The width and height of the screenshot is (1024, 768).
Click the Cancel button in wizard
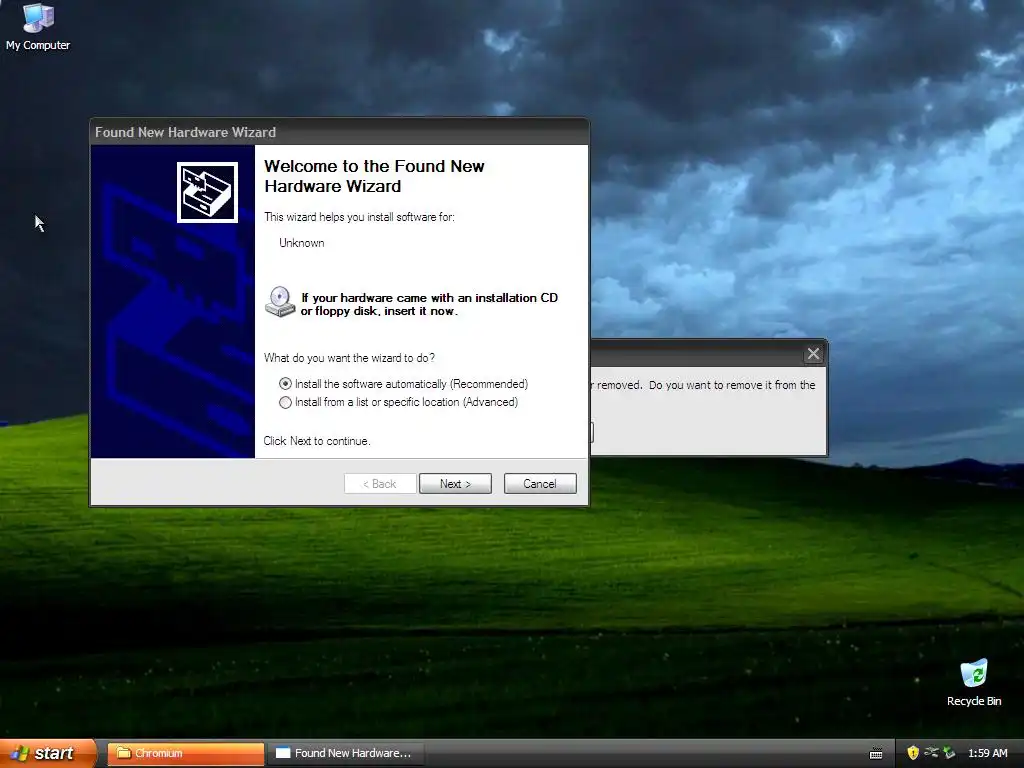540,484
